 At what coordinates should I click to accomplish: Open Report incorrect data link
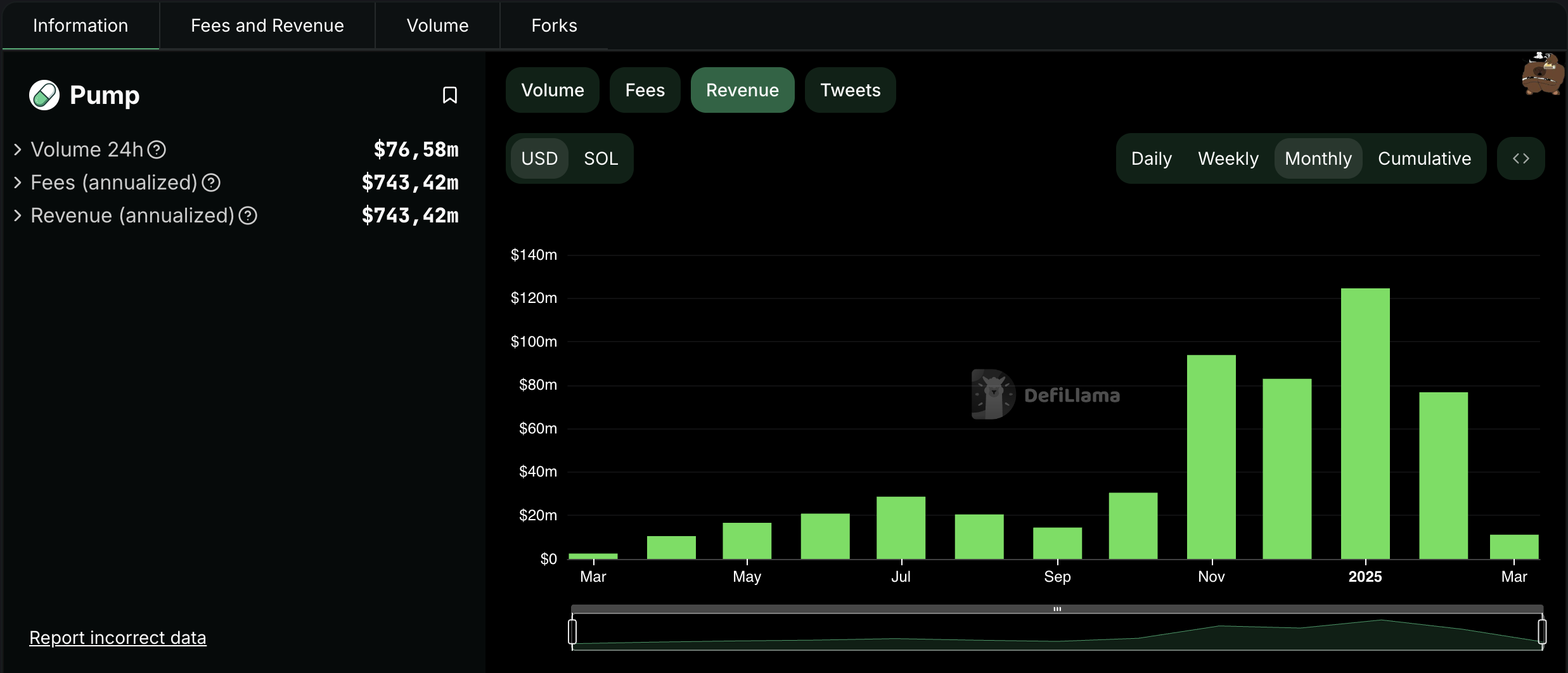[x=118, y=638]
